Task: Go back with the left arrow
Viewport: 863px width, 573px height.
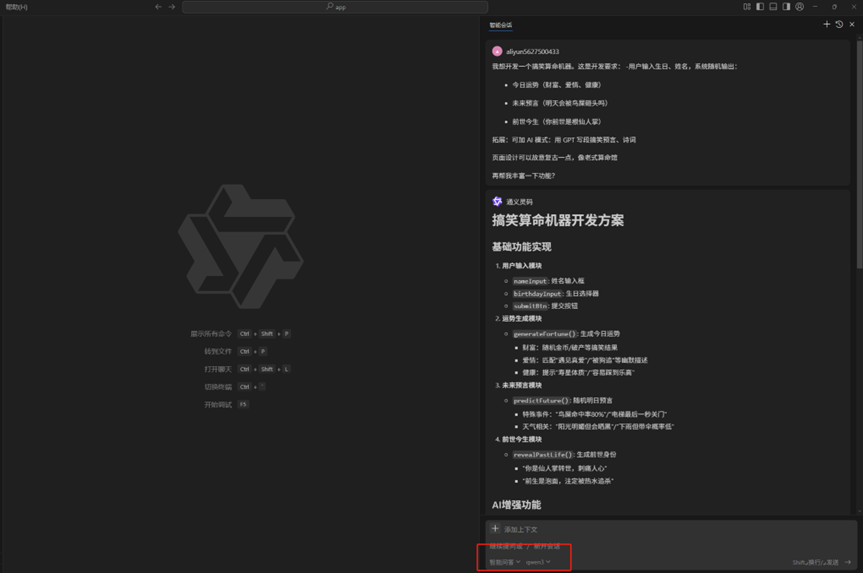Action: 159,7
